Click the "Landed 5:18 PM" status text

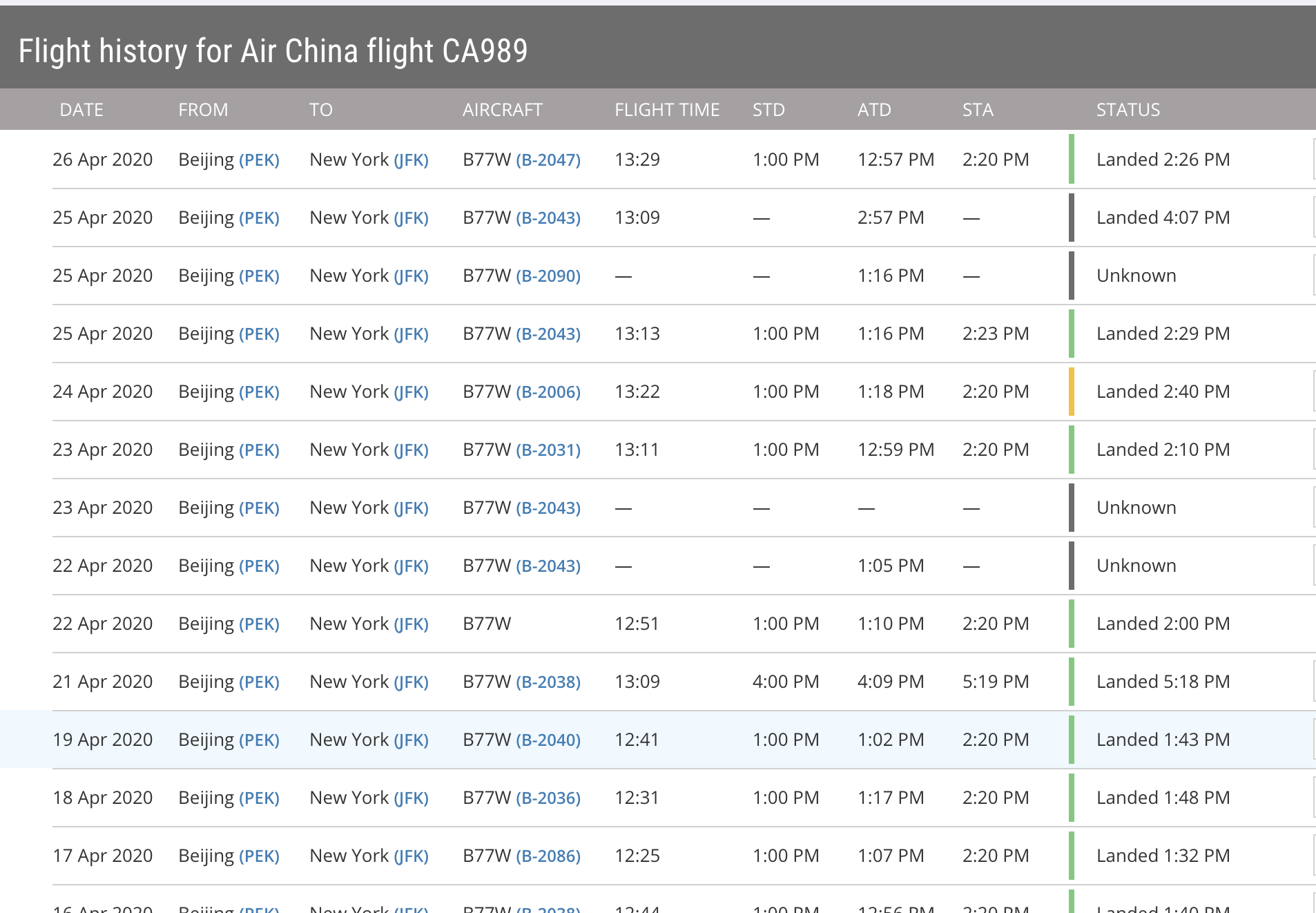pyautogui.click(x=1163, y=682)
